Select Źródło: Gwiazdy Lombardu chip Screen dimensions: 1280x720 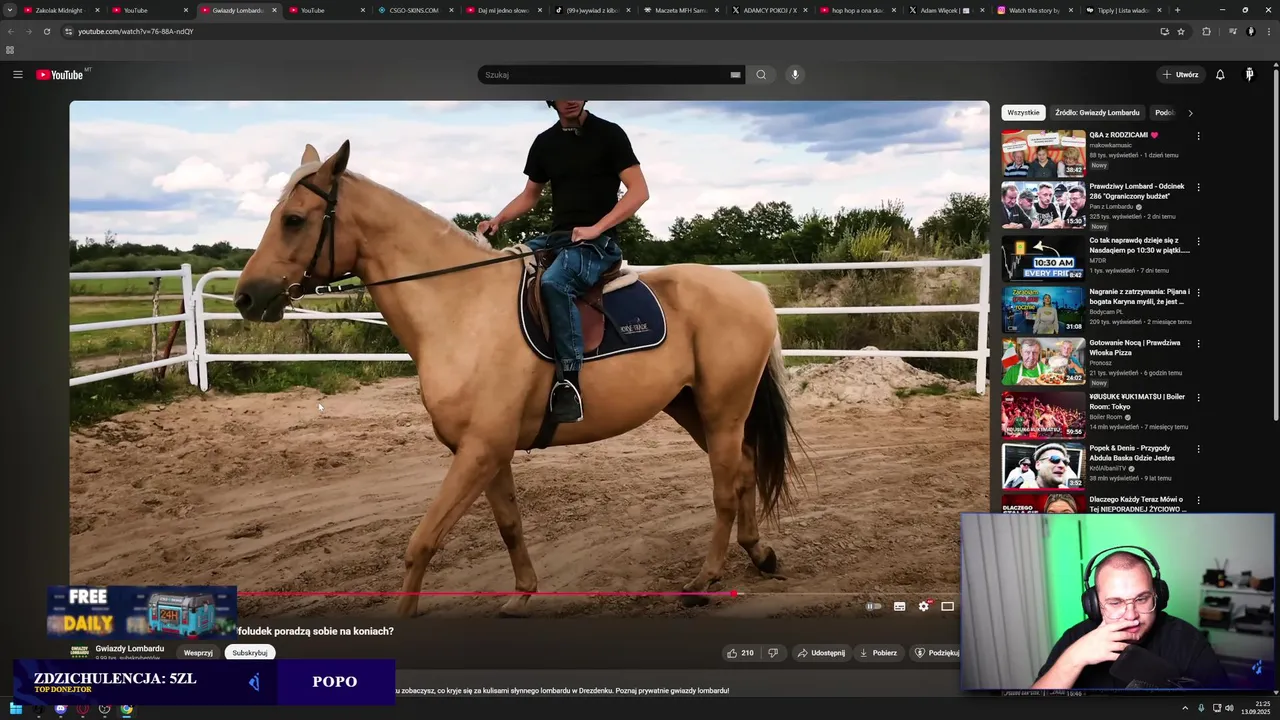pyautogui.click(x=1097, y=113)
